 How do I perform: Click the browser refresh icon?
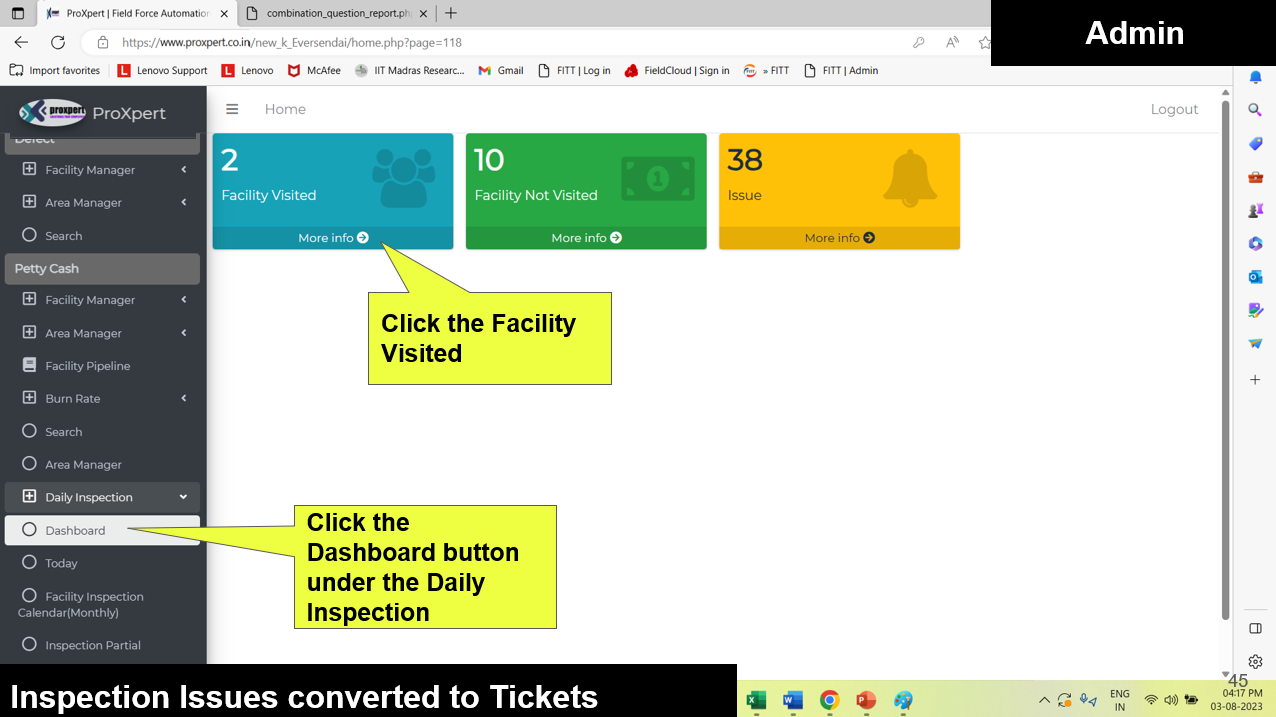[x=58, y=42]
